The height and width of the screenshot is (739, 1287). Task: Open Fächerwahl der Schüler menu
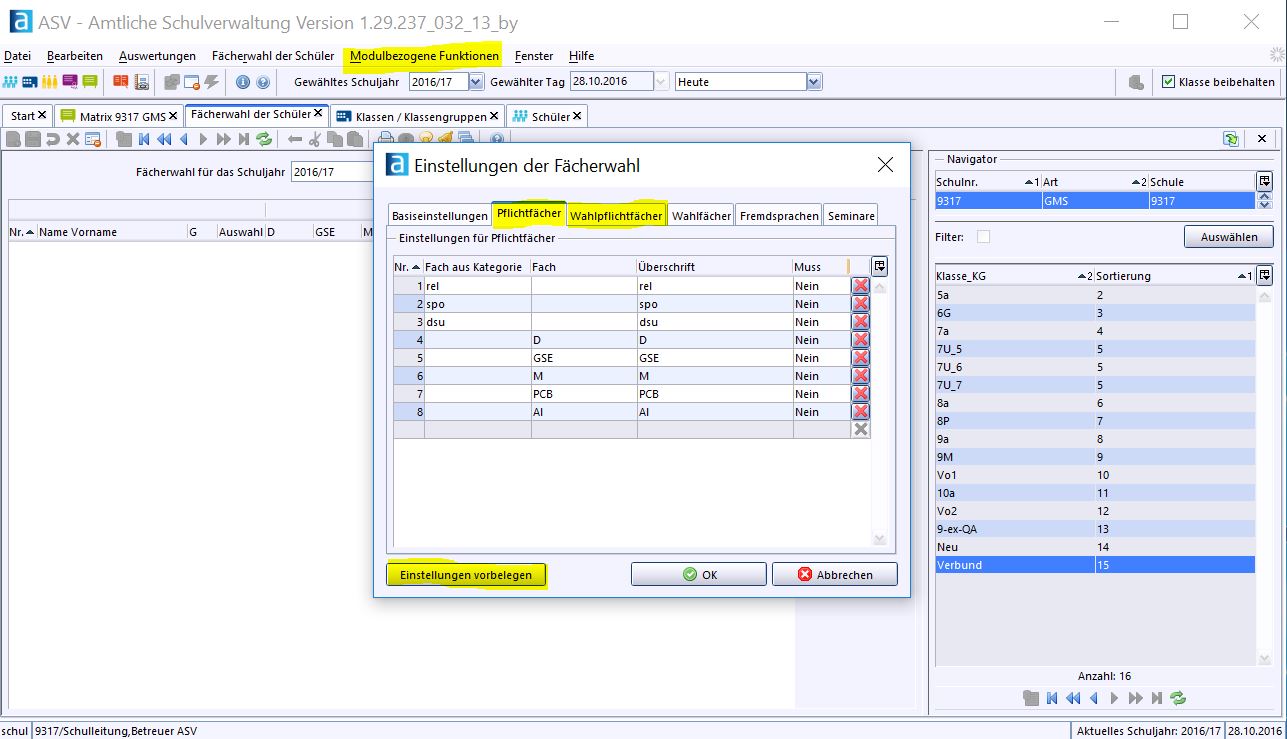pyautogui.click(x=273, y=56)
